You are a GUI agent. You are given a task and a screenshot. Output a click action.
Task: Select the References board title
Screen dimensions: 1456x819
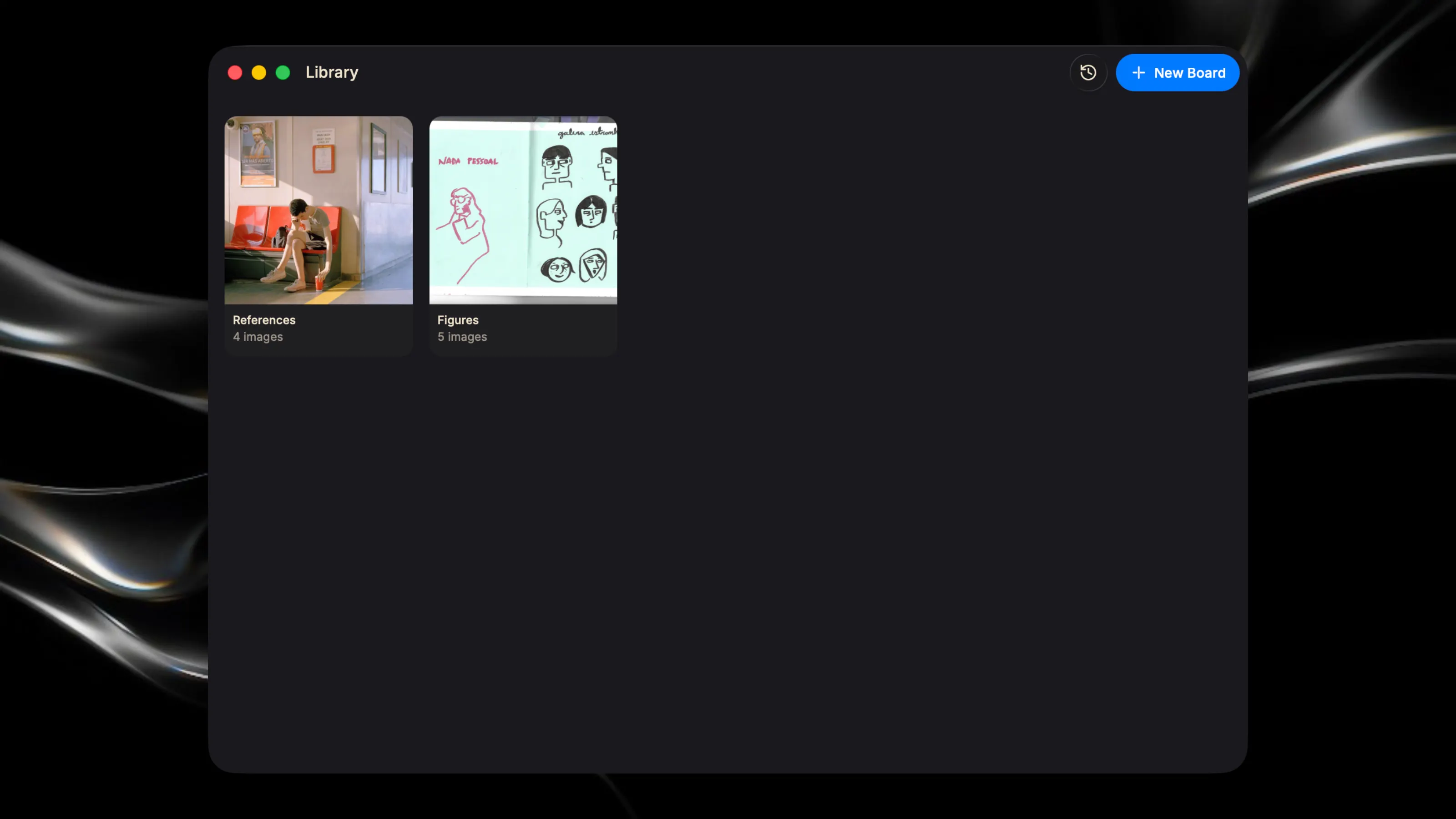click(x=264, y=320)
